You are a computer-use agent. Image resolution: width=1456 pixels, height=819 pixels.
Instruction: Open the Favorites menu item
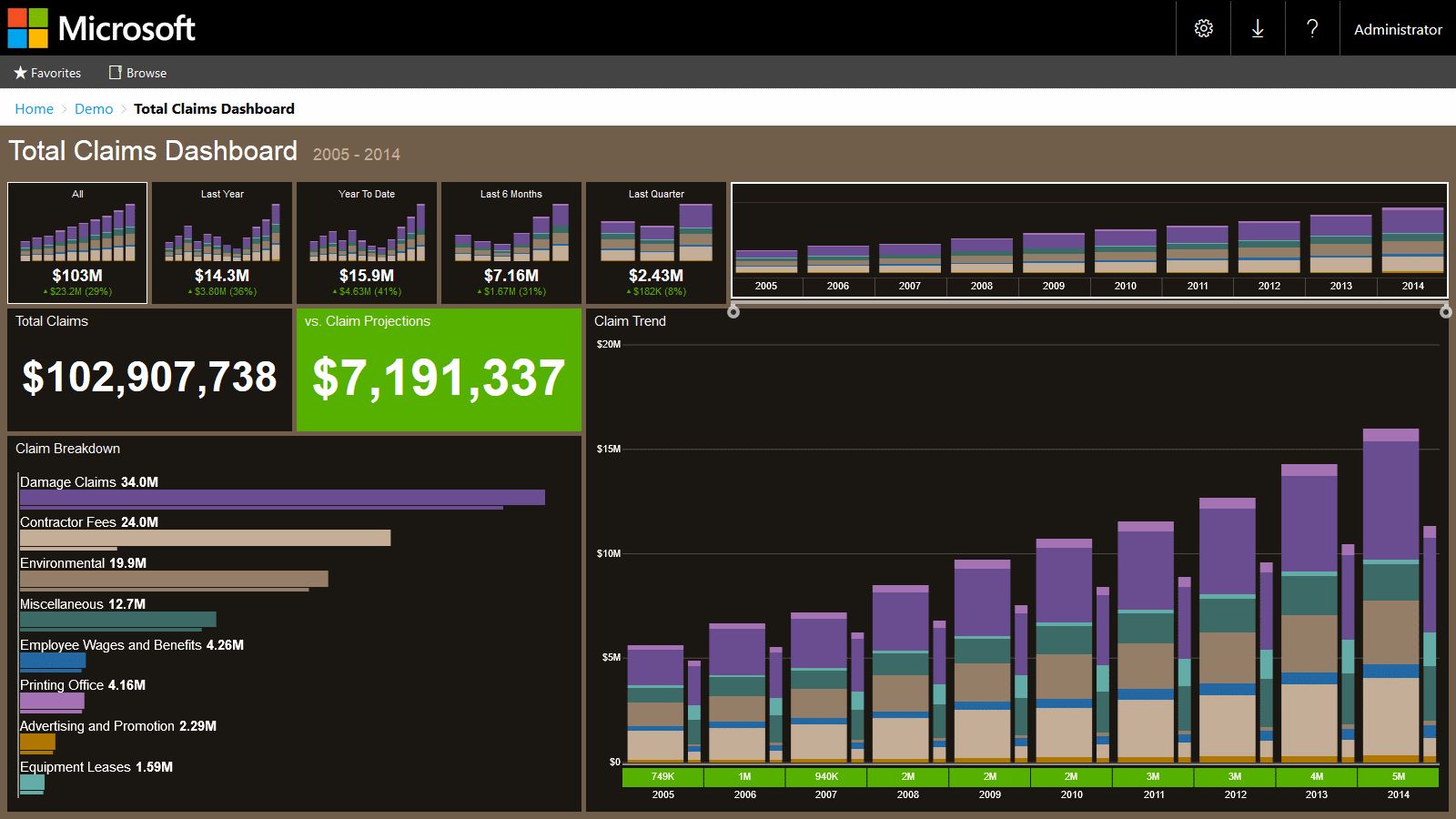click(47, 73)
